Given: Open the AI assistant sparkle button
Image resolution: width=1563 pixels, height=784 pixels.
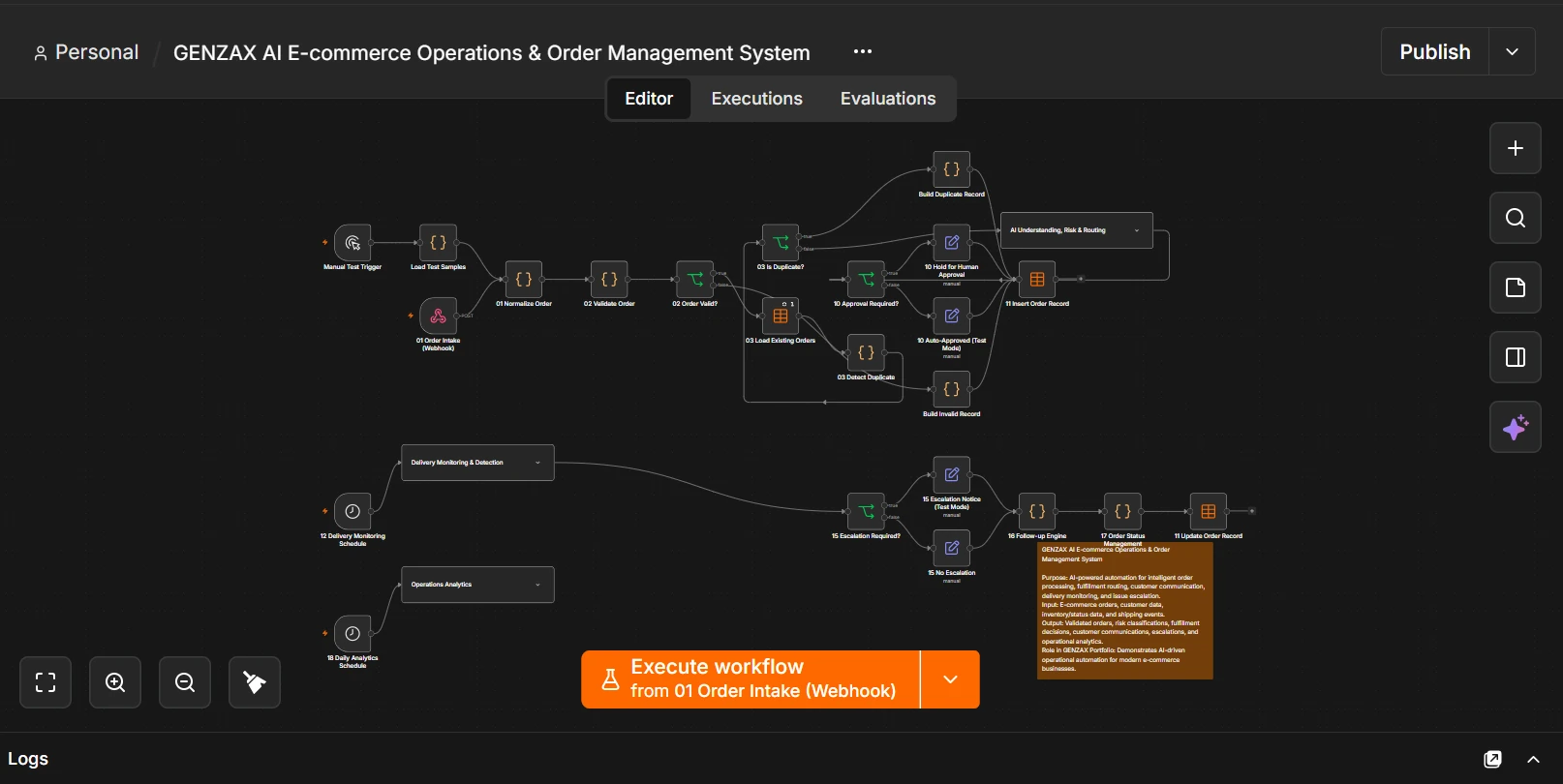Looking at the screenshot, I should click(x=1516, y=427).
